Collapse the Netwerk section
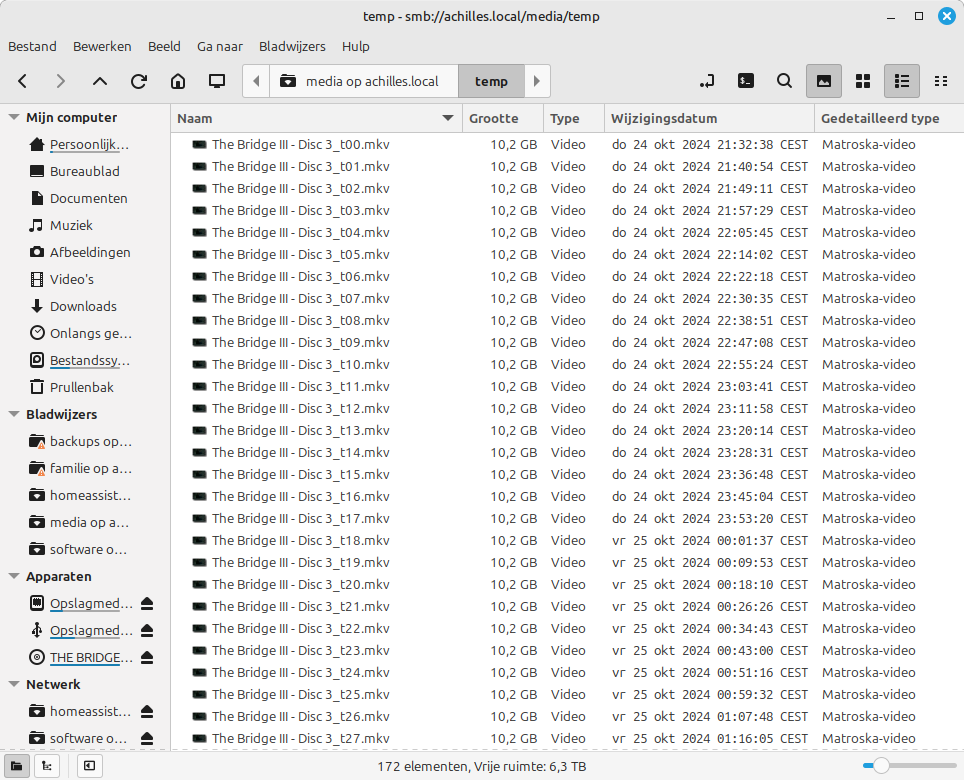Viewport: 964px width, 780px height. click(14, 684)
